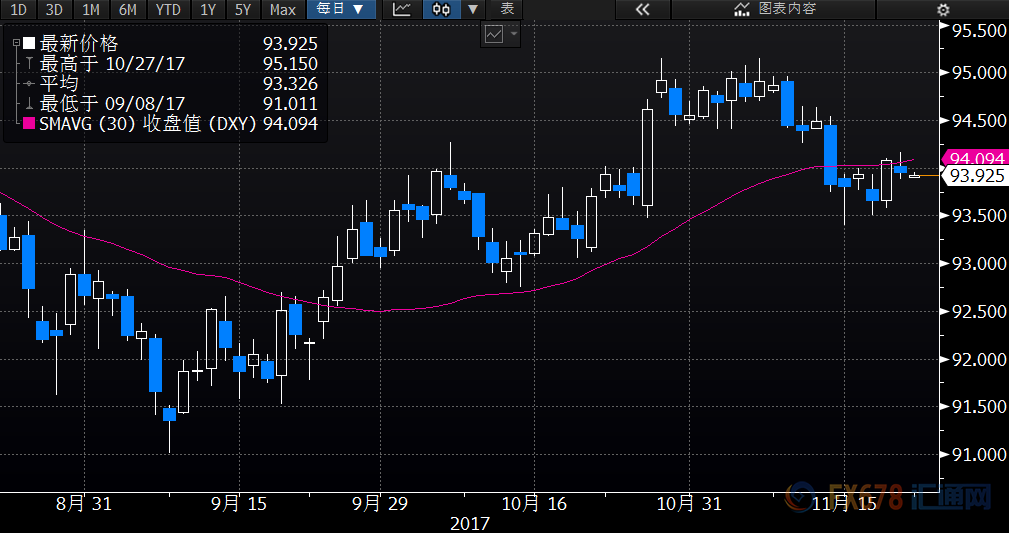Collapse the legend tree with minus box
This screenshot has height=533, width=1009.
click(x=15, y=44)
